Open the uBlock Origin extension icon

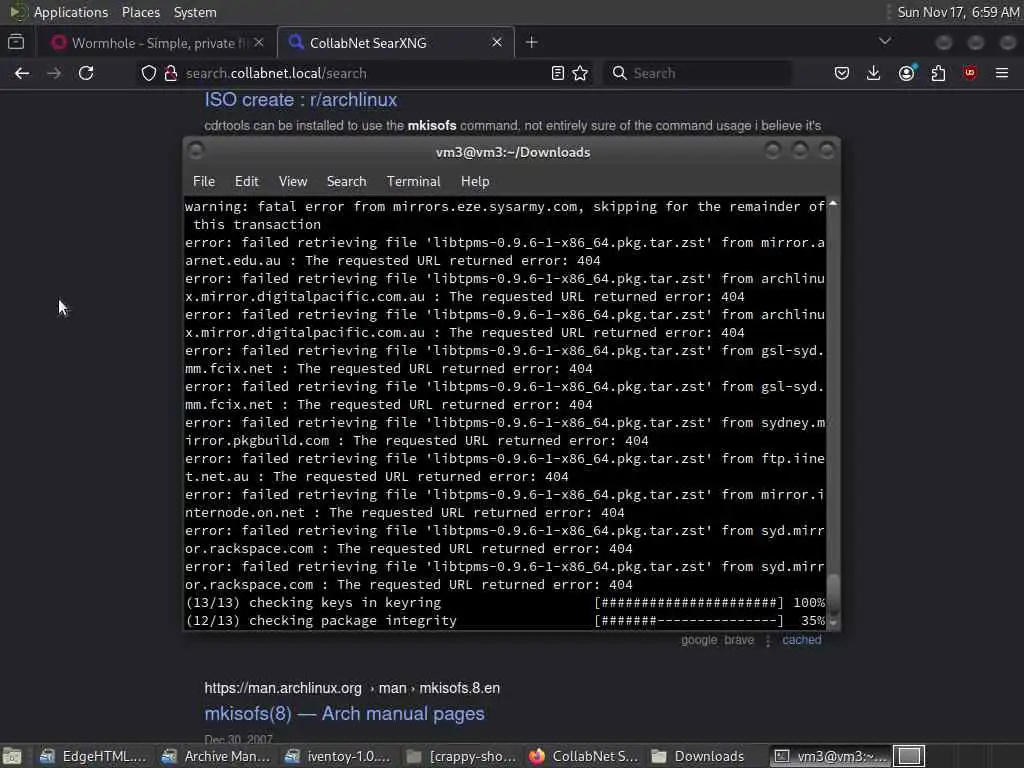pos(970,73)
